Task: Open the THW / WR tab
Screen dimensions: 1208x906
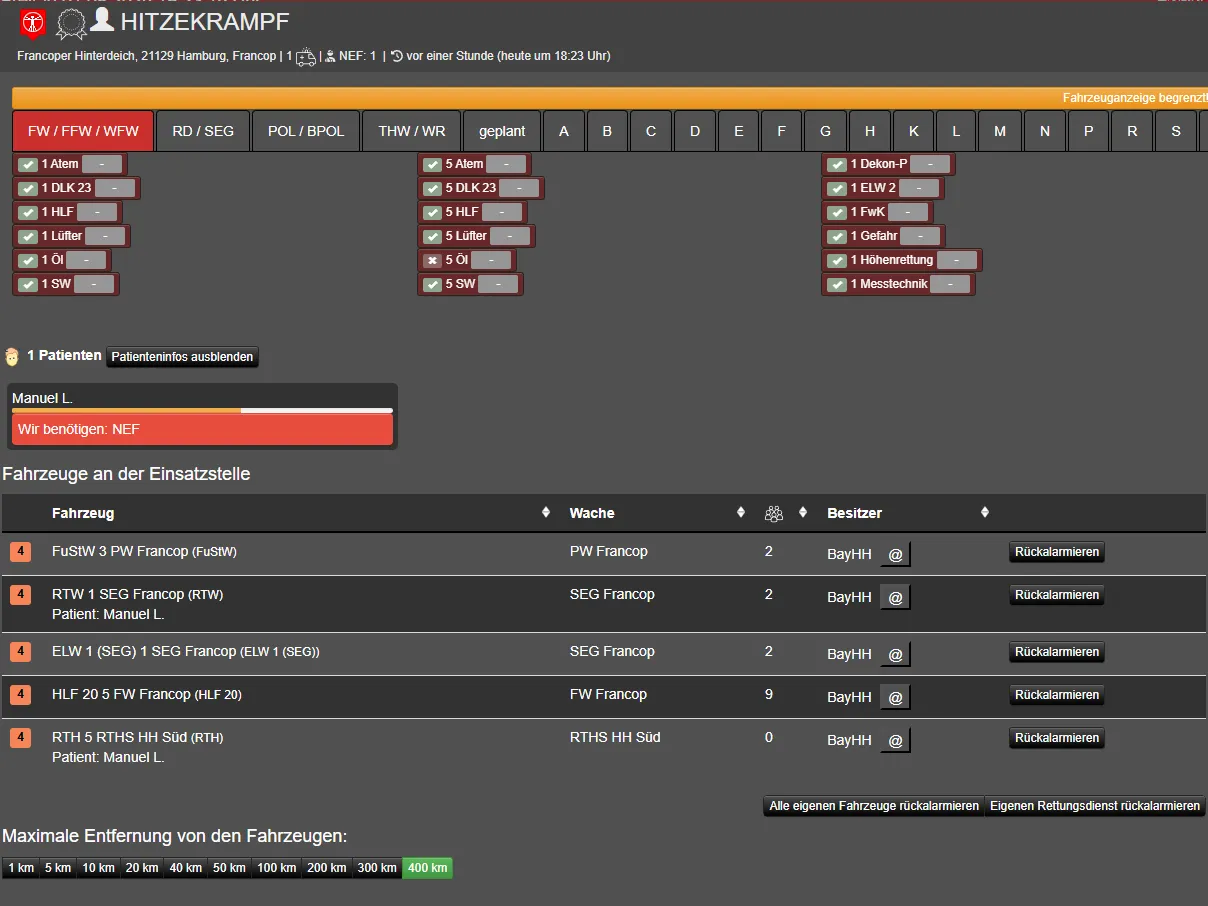Action: pos(412,131)
